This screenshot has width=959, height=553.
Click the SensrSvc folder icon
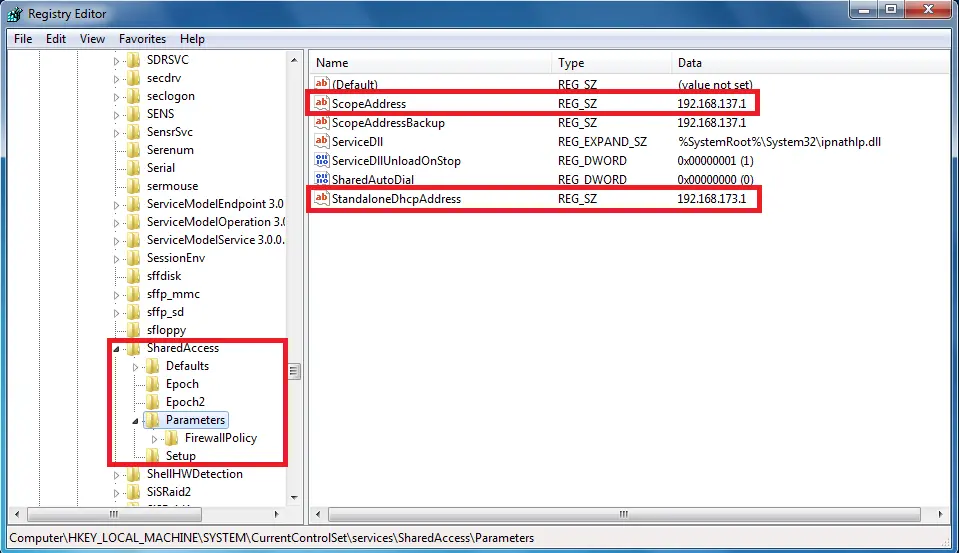click(134, 132)
